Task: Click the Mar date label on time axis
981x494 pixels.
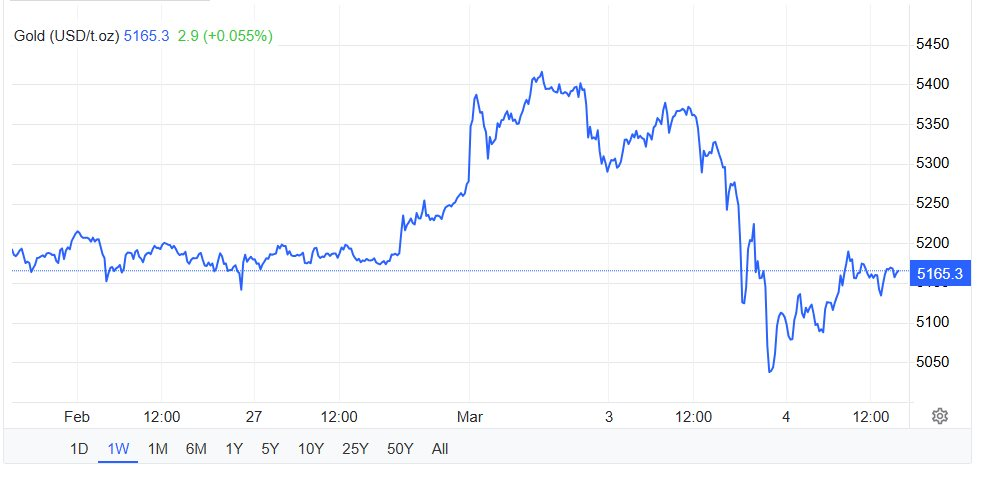Action: (469, 416)
